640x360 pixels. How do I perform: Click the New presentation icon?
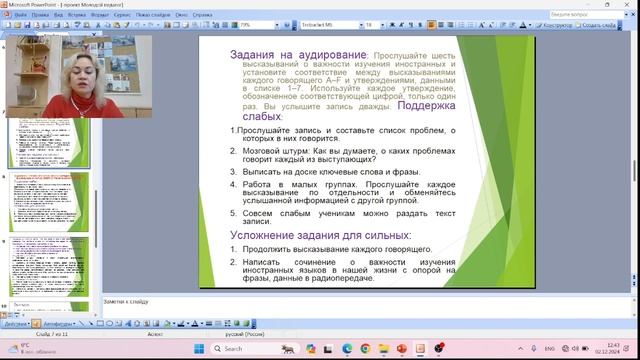point(8,25)
